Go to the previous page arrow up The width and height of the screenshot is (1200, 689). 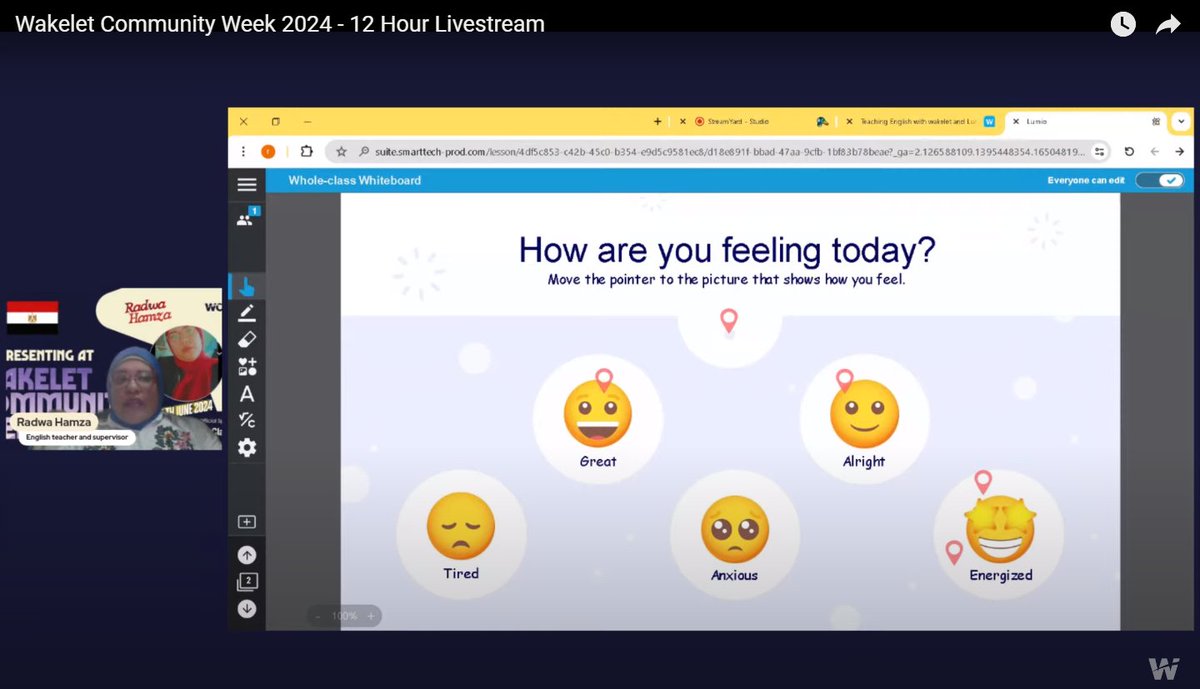coord(247,555)
